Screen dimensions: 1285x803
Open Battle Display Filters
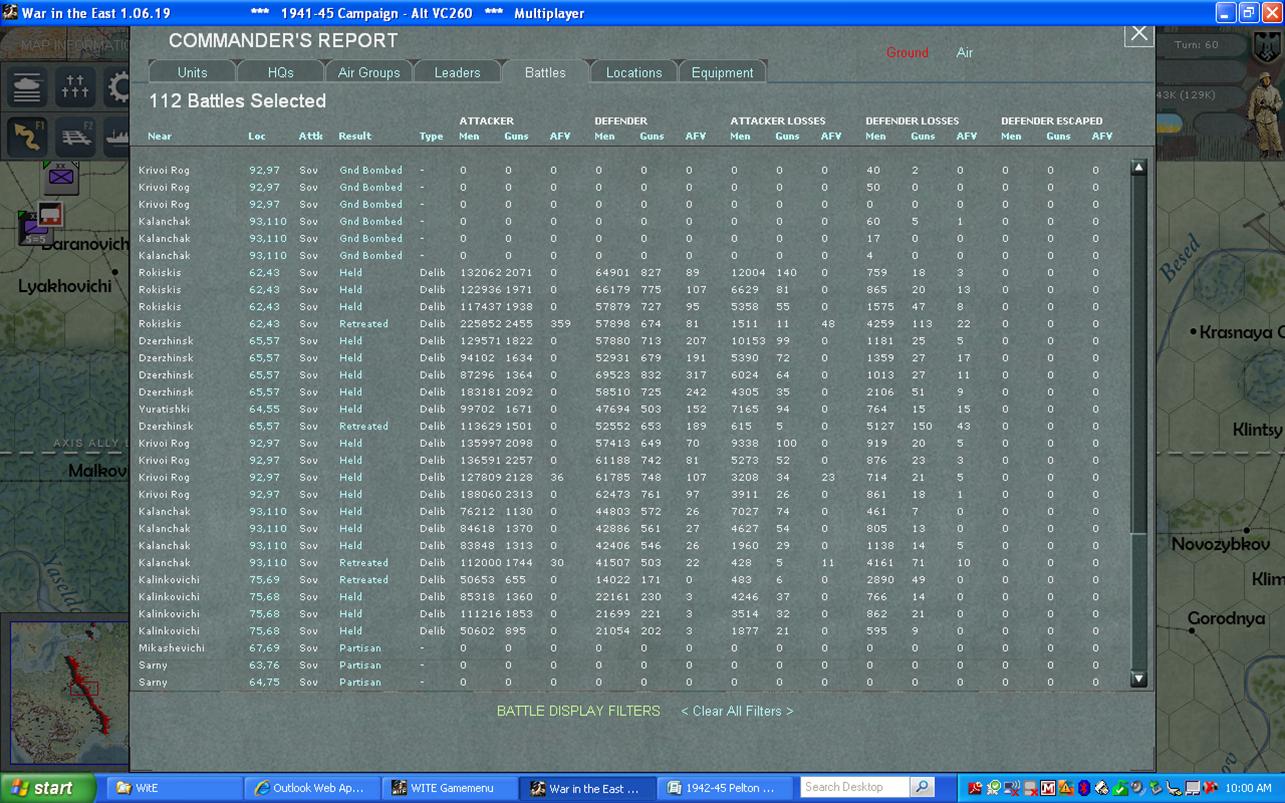(578, 711)
